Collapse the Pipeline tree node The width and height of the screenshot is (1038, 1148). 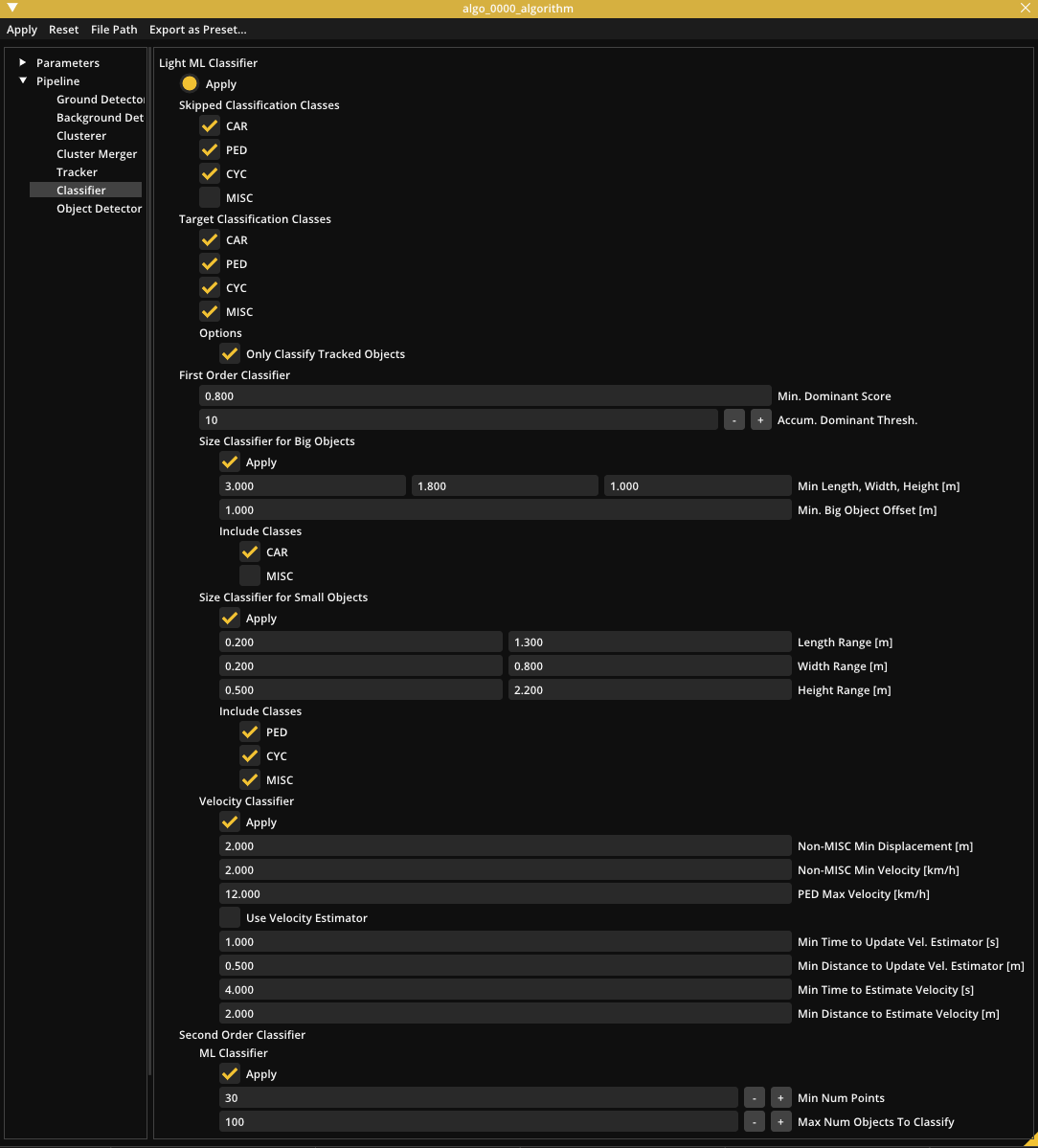pos(23,81)
